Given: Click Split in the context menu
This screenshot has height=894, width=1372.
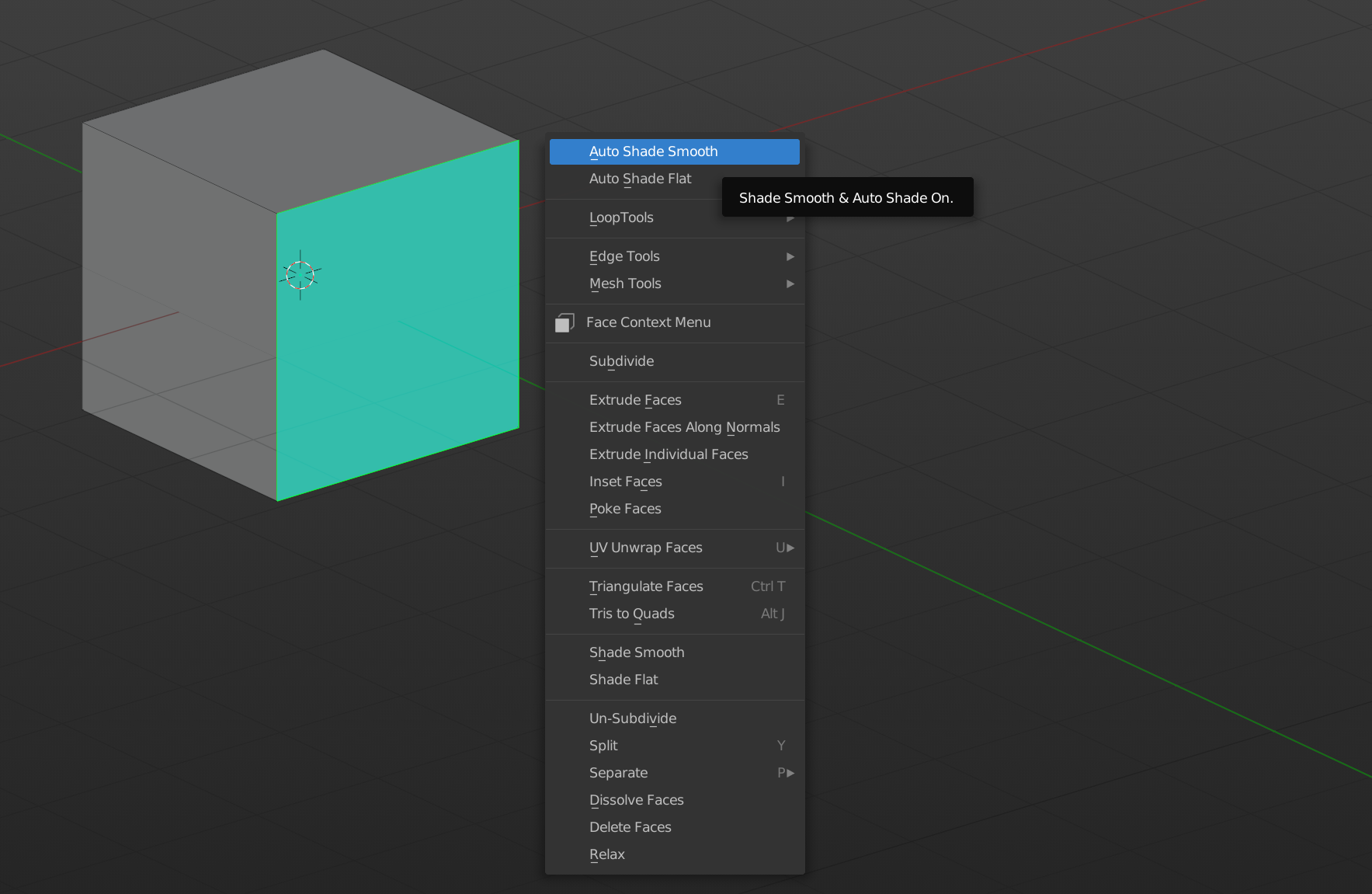Looking at the screenshot, I should pyautogui.click(x=674, y=746).
